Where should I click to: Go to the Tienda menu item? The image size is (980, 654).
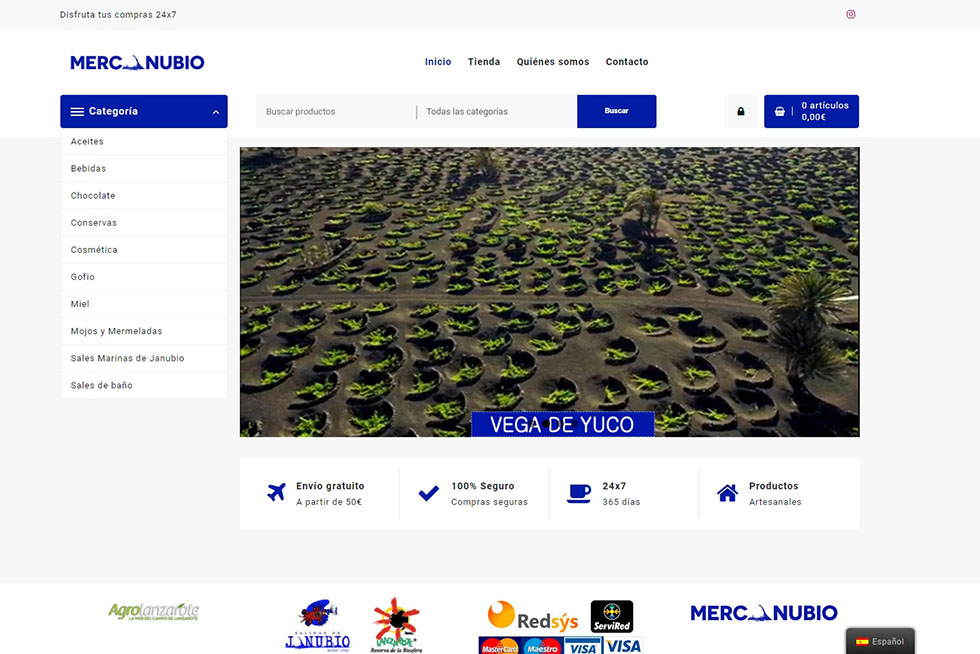coord(484,62)
